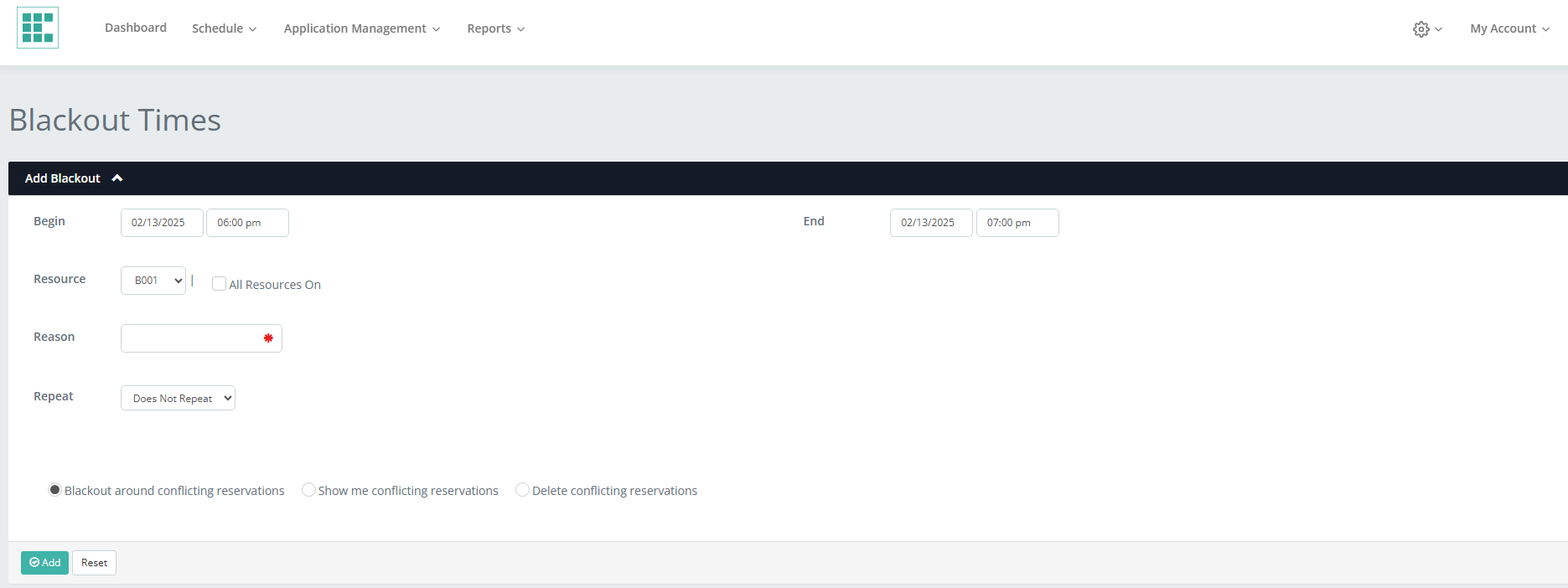Open the Does Not Repeat dropdown

point(178,398)
